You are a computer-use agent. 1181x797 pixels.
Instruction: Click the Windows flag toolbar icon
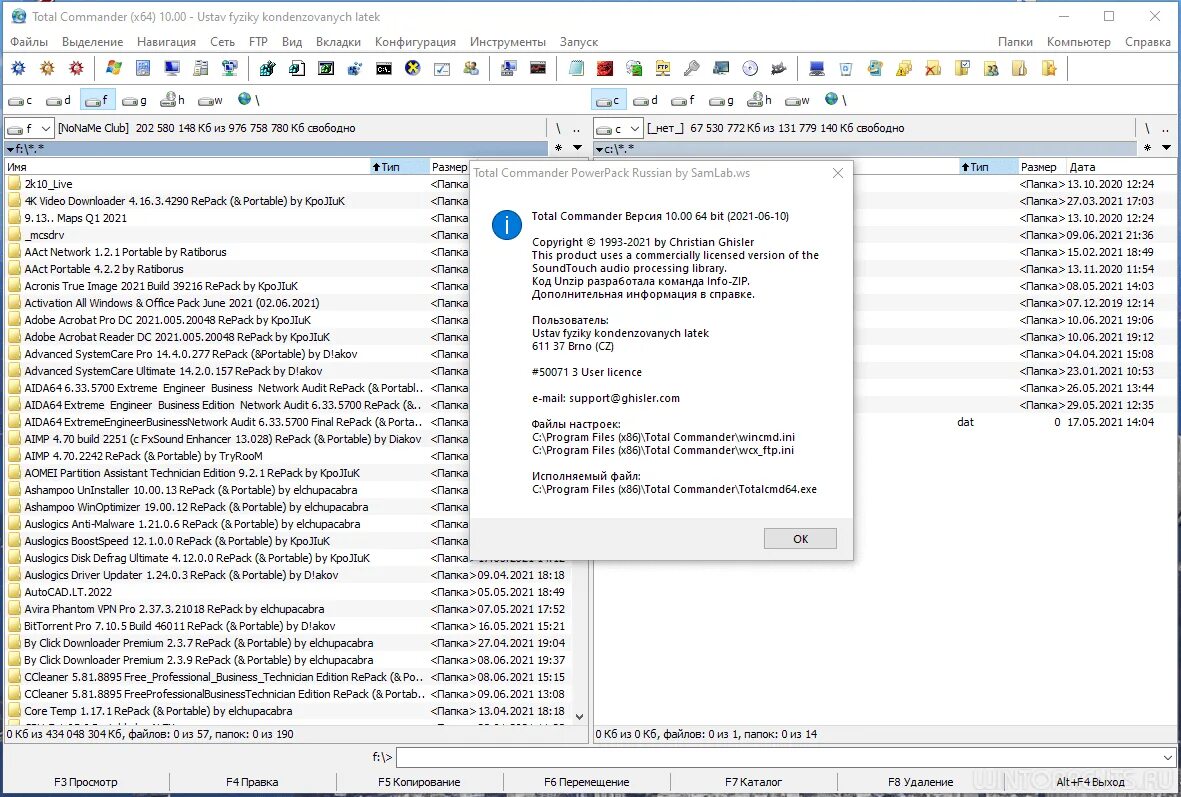coord(114,69)
